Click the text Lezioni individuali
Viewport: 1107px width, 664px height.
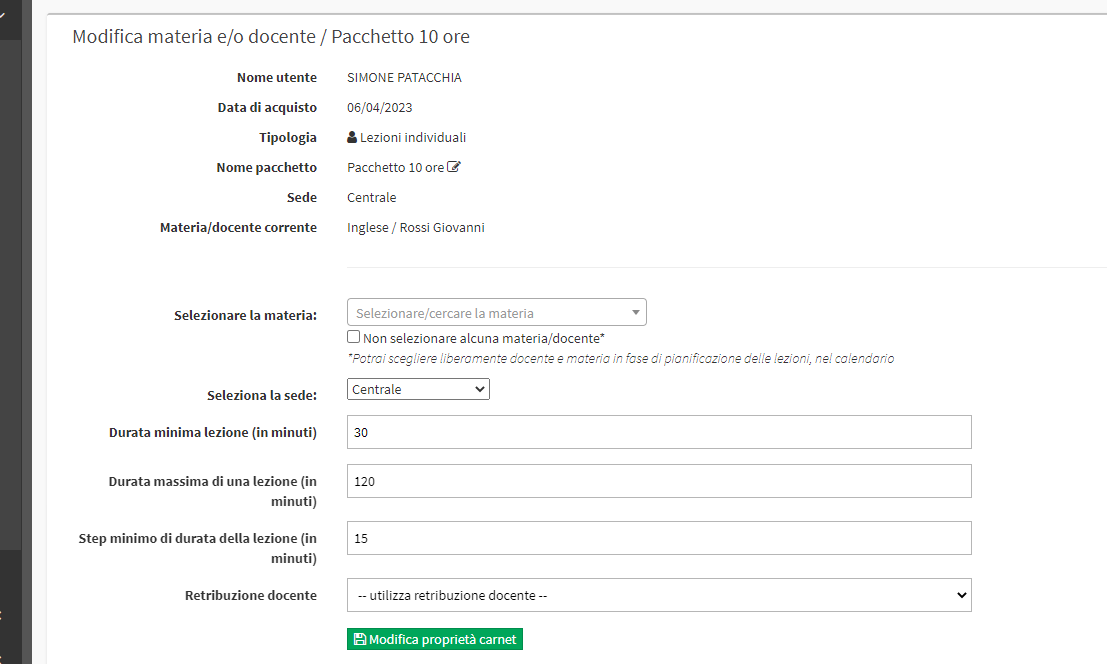point(413,138)
